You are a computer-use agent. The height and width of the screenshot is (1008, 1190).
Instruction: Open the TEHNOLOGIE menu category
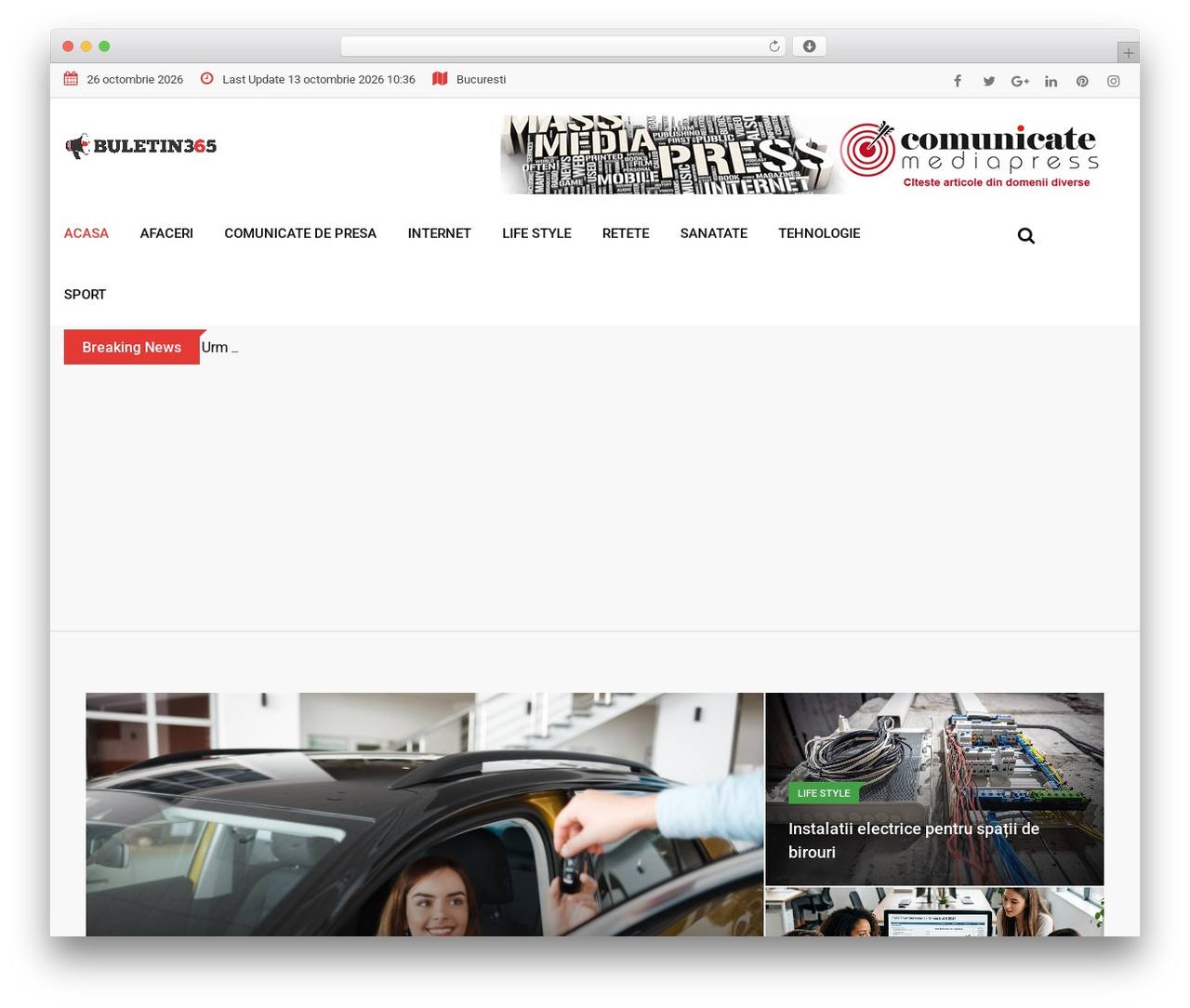coord(819,233)
